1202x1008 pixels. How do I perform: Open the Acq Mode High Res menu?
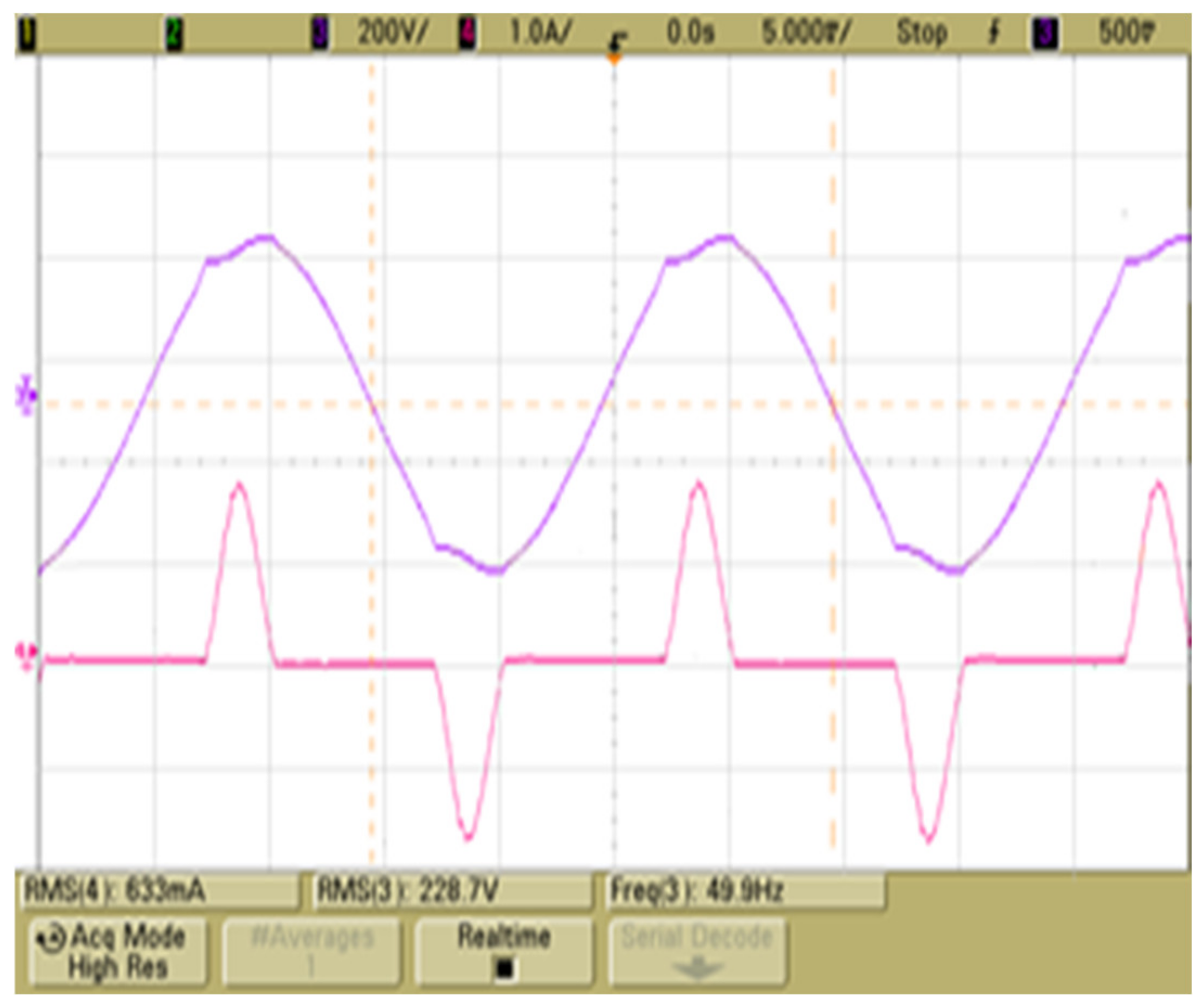point(118,952)
